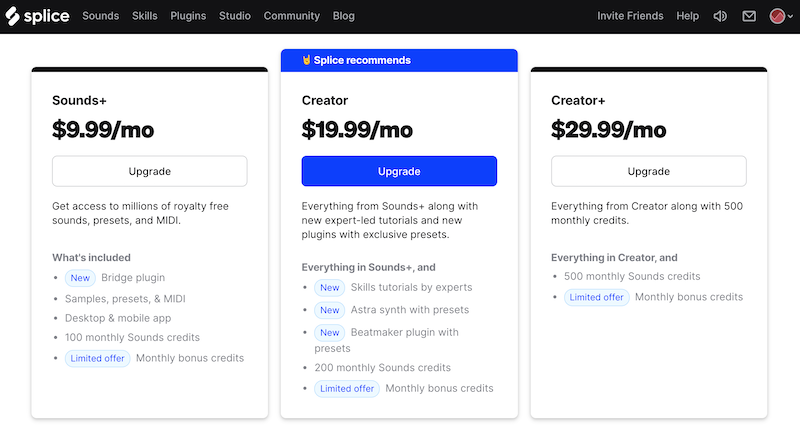Image resolution: width=800 pixels, height=431 pixels.
Task: Open the Studio page
Action: 235,16
